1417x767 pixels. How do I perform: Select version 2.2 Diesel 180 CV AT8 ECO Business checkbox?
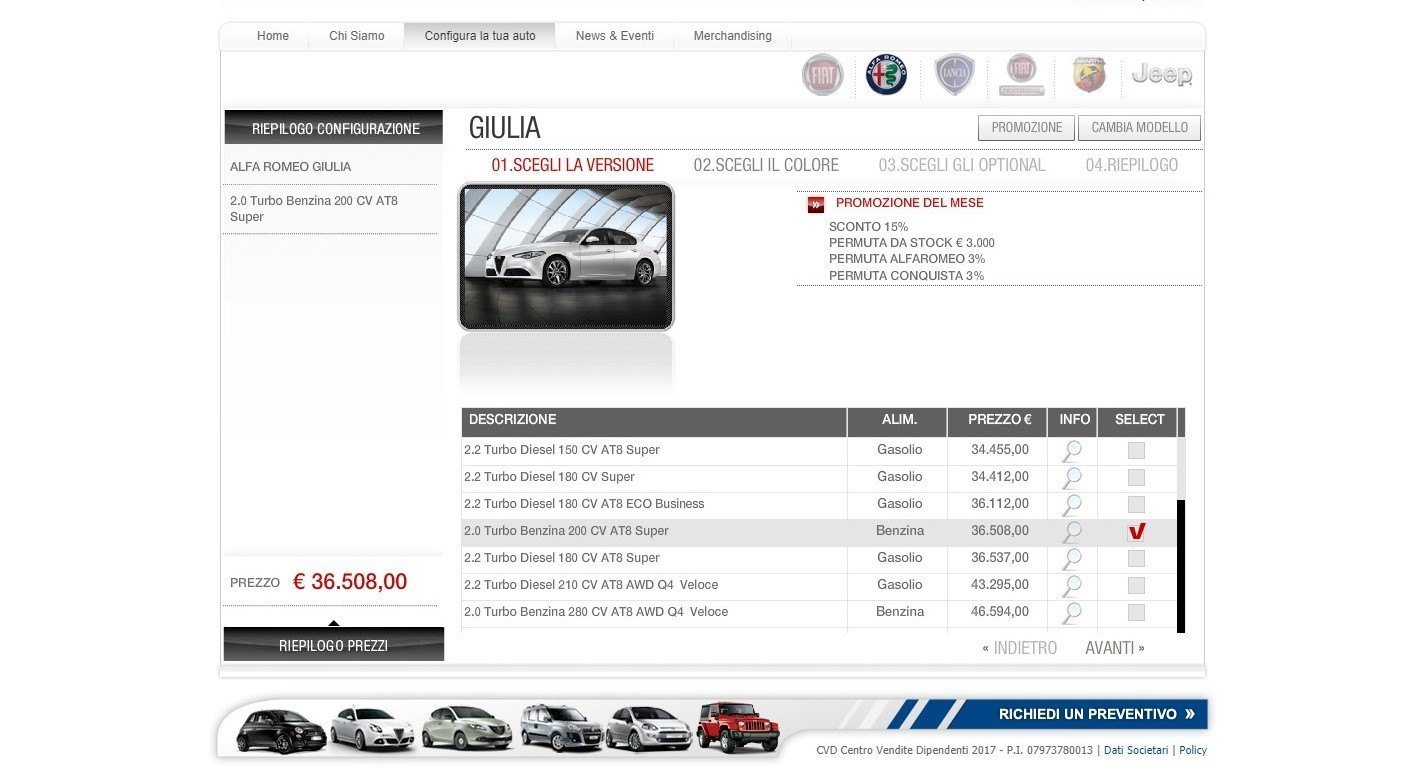(x=1136, y=505)
